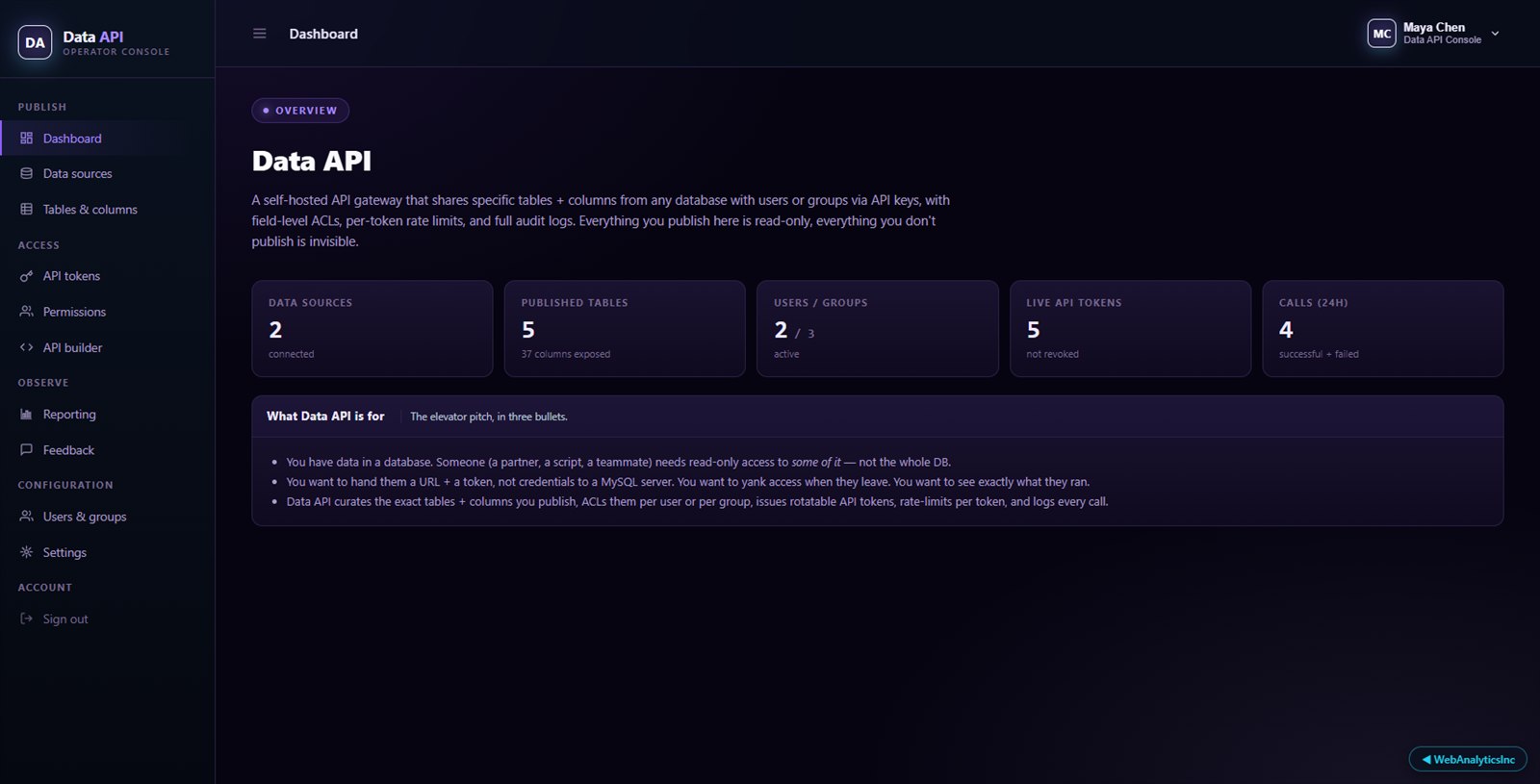1540x784 pixels.
Task: Open Settings from sidebar
Action: tap(108, 552)
